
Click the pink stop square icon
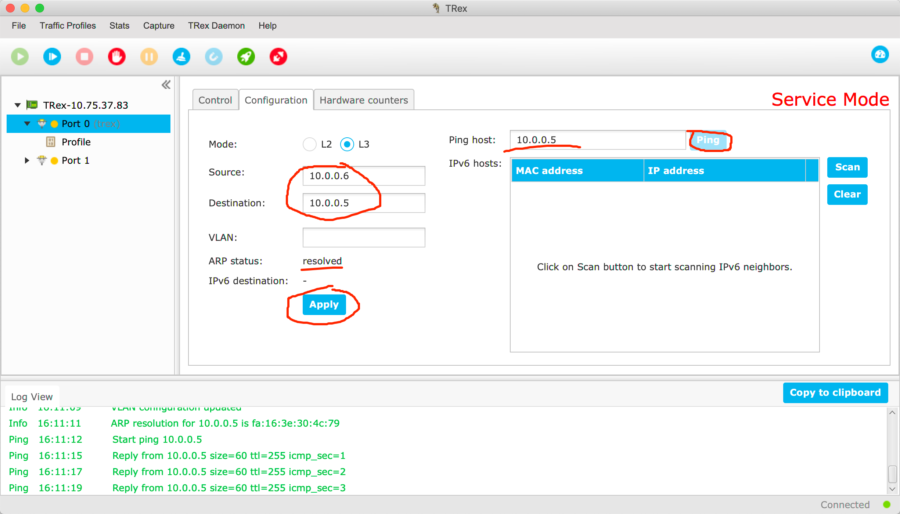tap(84, 56)
